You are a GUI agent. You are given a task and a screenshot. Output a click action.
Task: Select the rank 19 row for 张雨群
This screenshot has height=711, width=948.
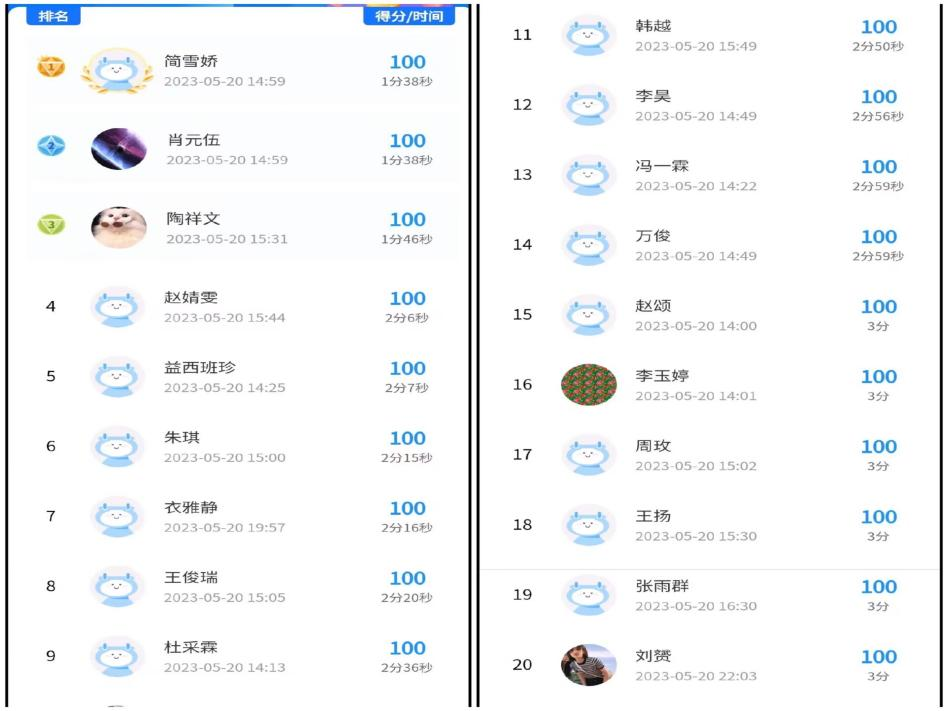(x=710, y=595)
